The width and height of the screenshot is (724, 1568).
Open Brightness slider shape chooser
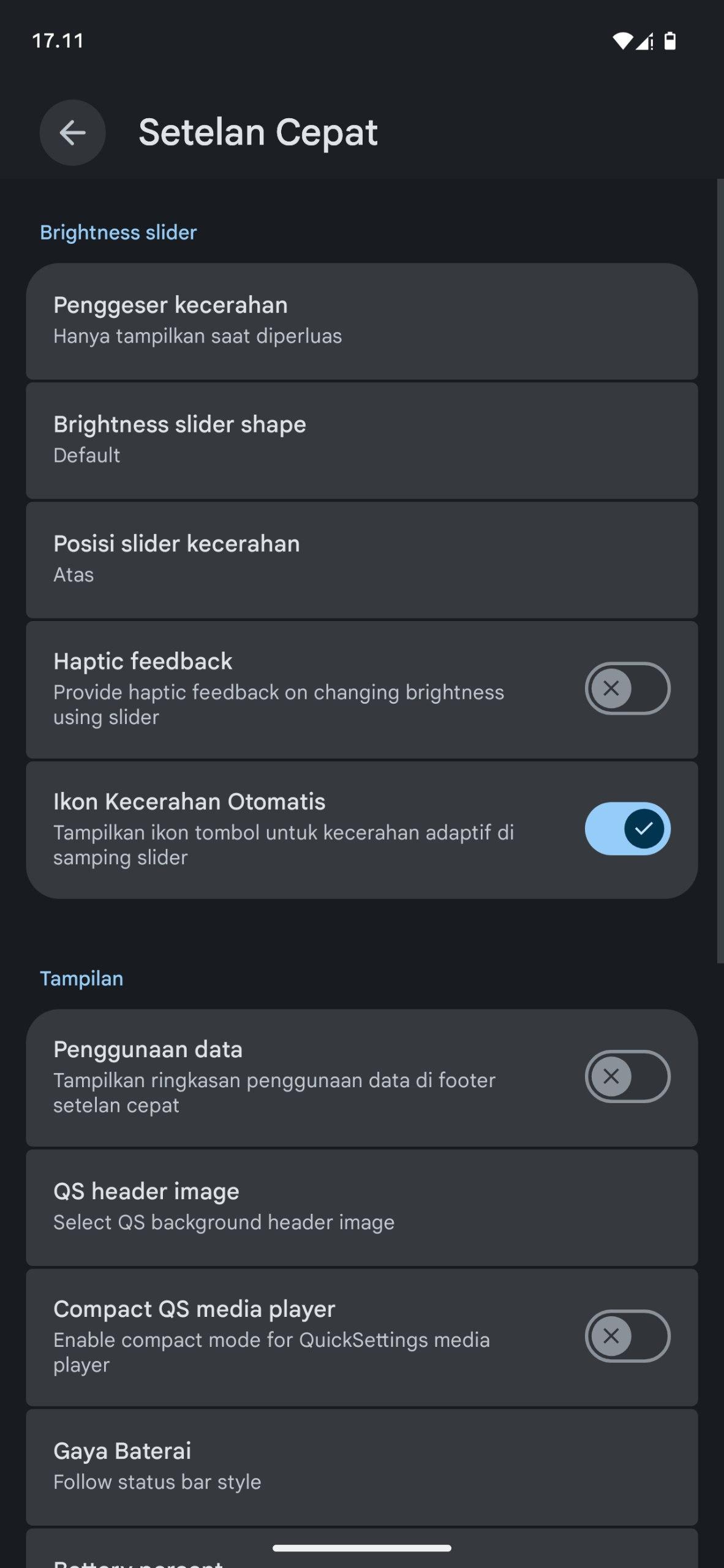click(361, 440)
